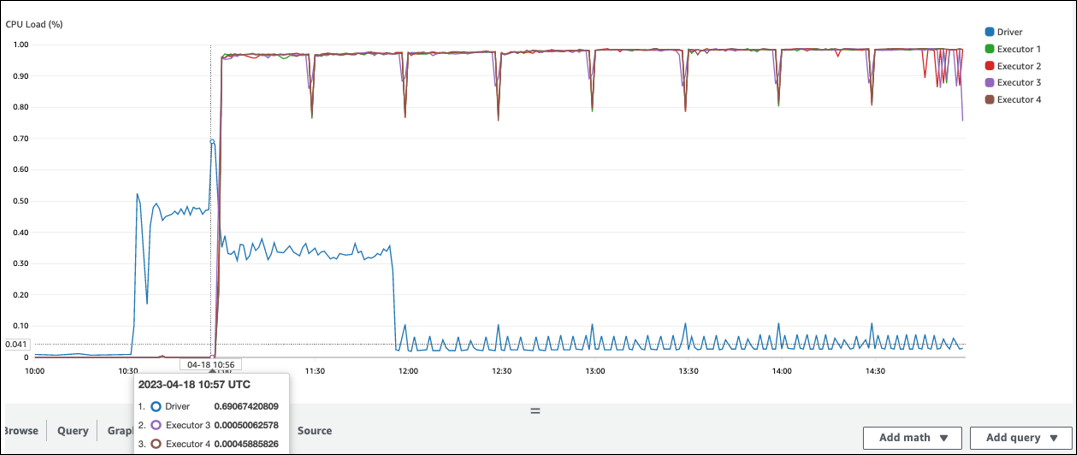Click the green Executor 1 legend icon
The width and height of the screenshot is (1077, 455).
(990, 49)
